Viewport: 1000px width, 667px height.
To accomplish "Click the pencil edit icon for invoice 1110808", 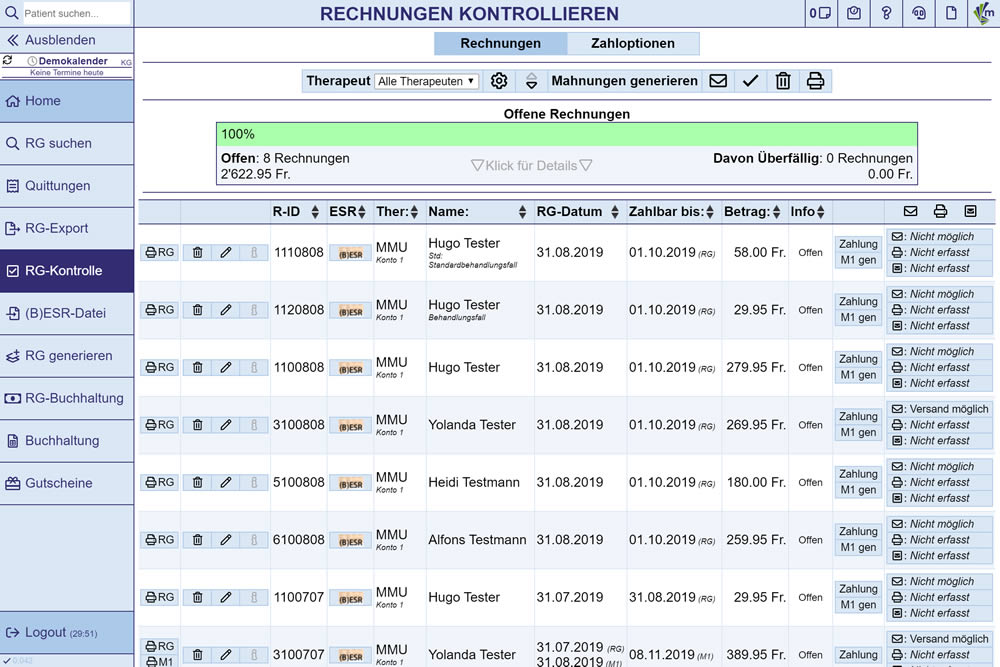I will pos(226,253).
